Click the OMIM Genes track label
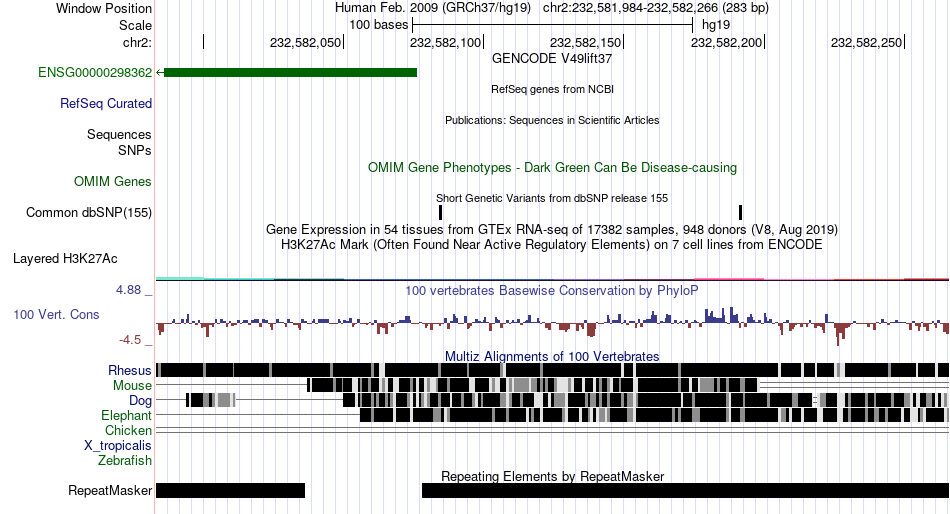The height and width of the screenshot is (514, 950). [113, 182]
